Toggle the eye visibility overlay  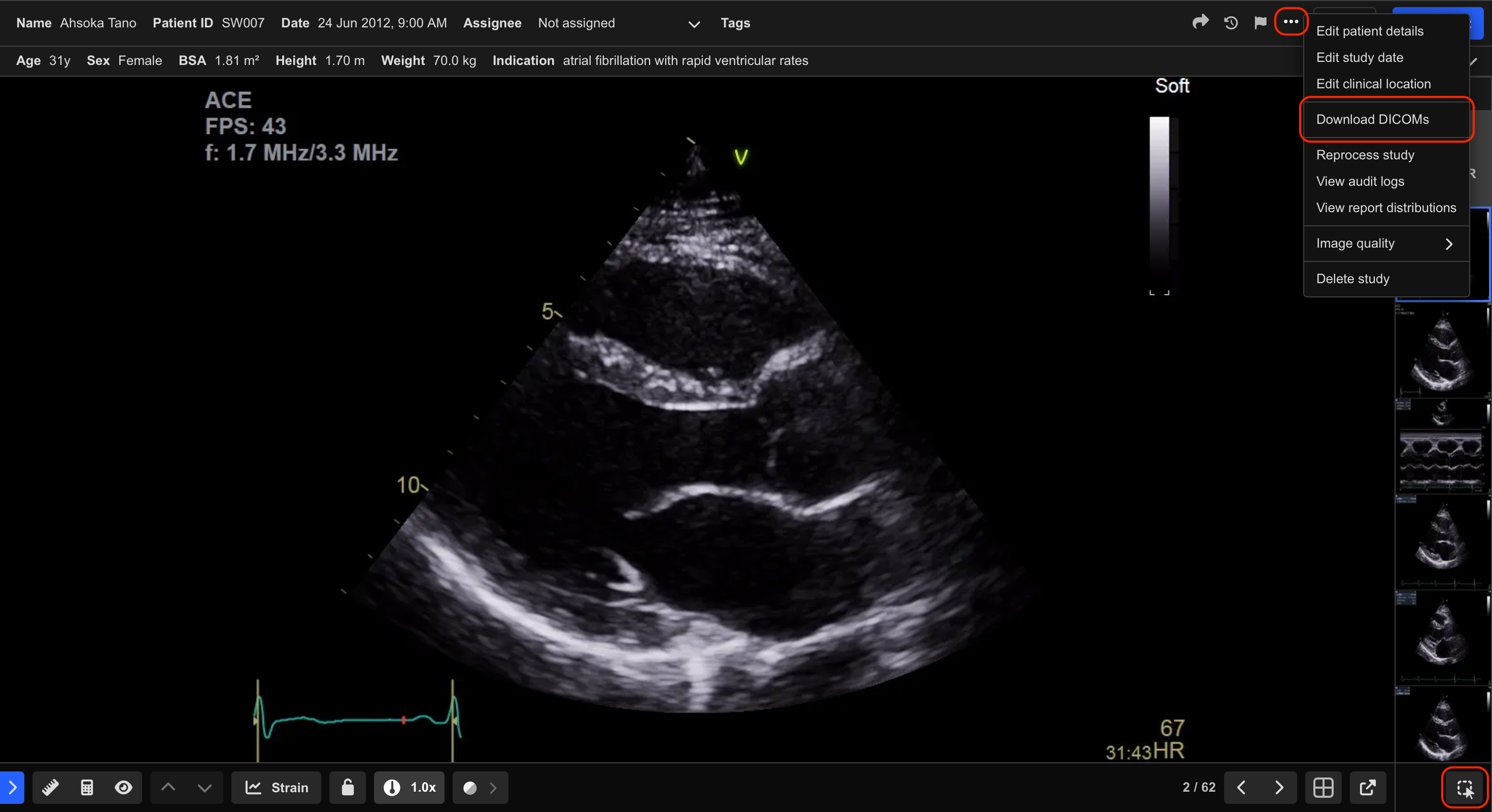click(123, 787)
